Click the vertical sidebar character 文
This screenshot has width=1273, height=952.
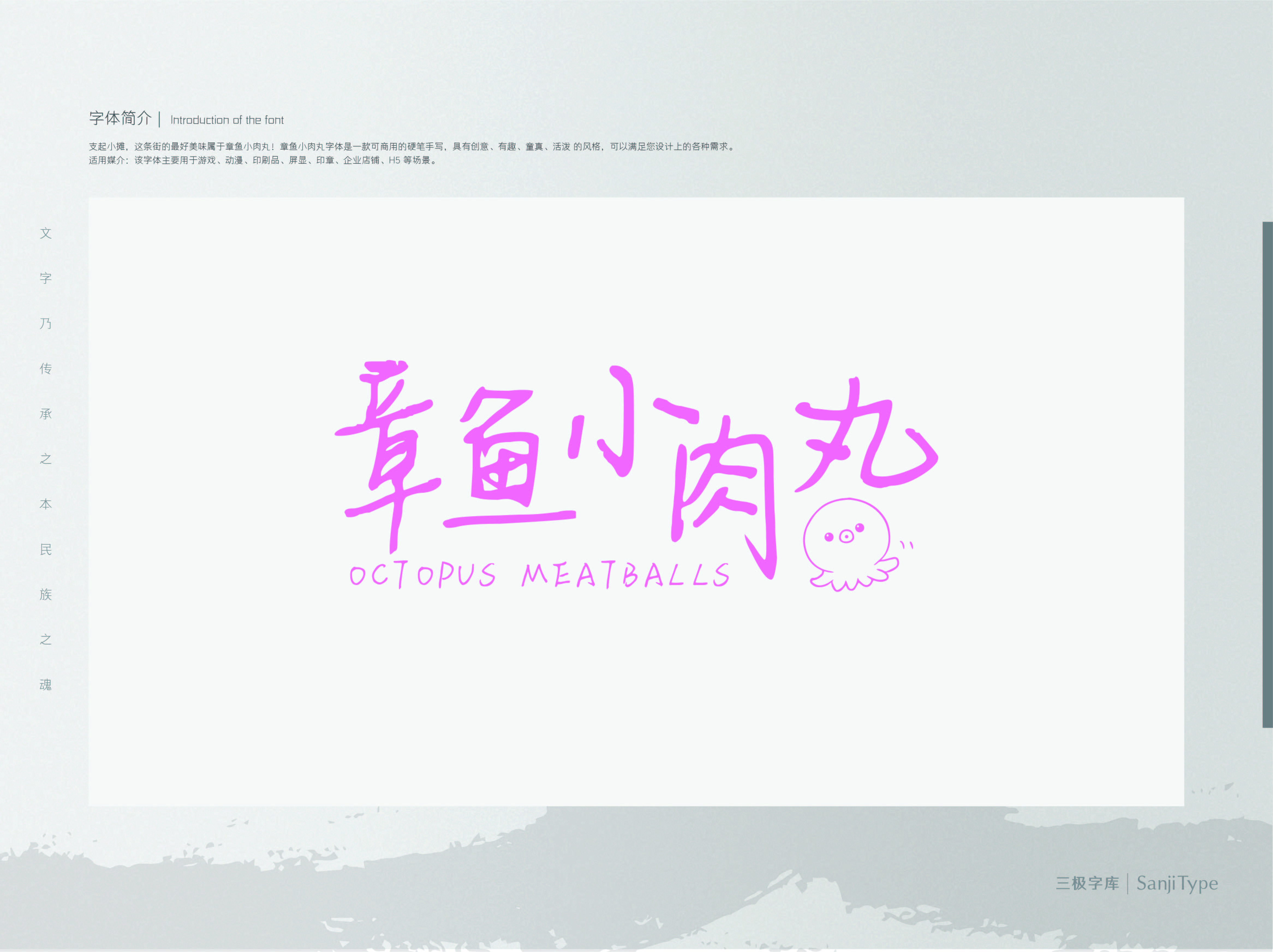[46, 233]
